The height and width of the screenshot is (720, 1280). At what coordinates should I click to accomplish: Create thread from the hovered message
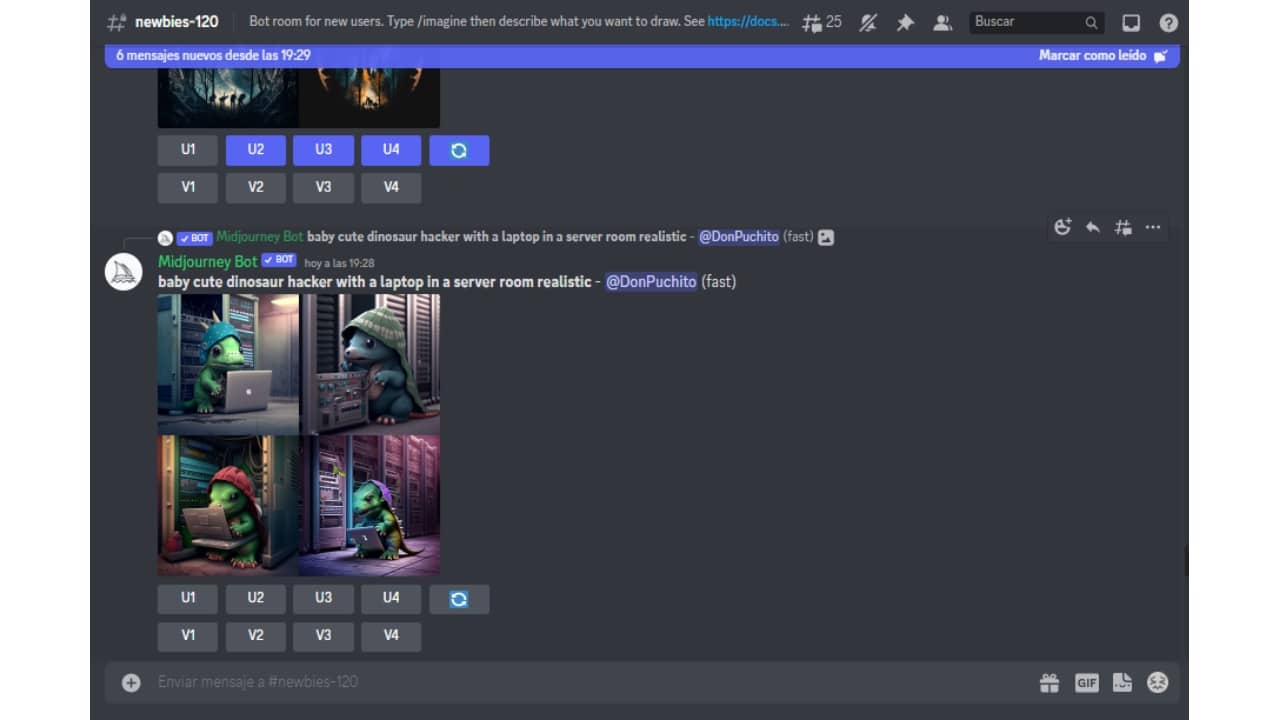point(1123,227)
